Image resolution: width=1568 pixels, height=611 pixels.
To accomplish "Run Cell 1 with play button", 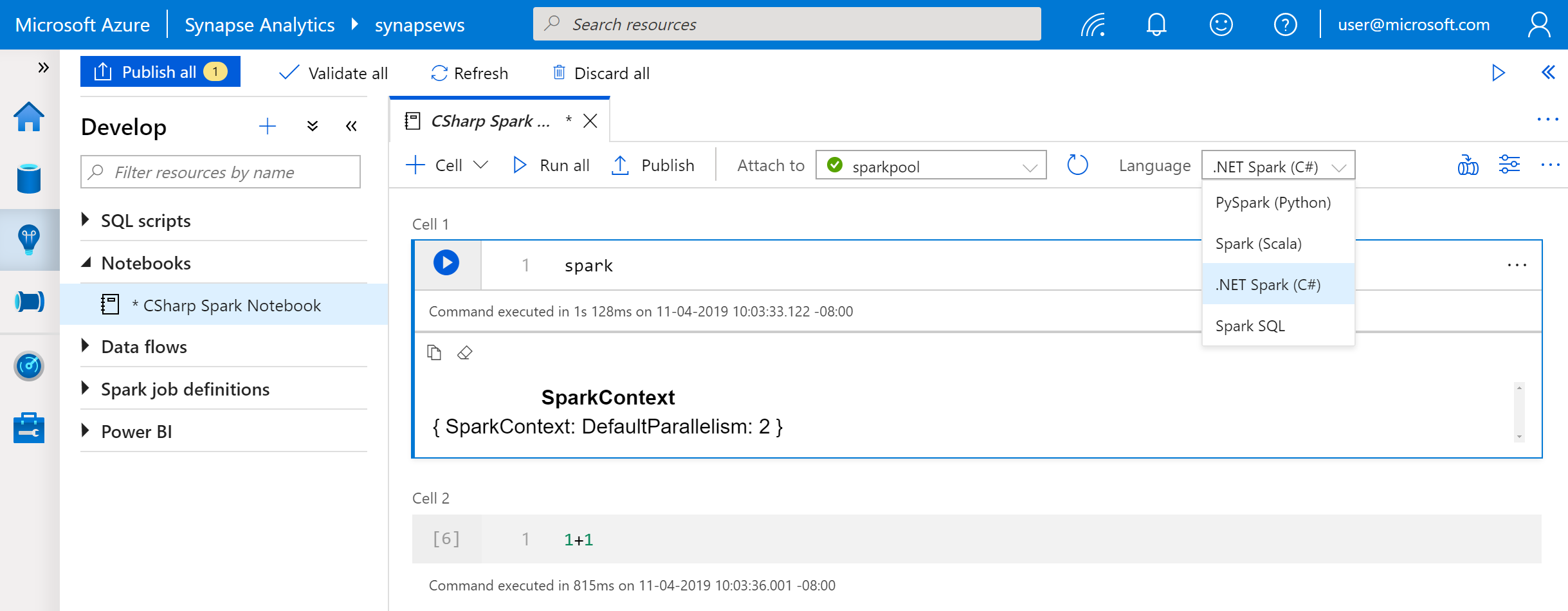I will click(x=446, y=262).
